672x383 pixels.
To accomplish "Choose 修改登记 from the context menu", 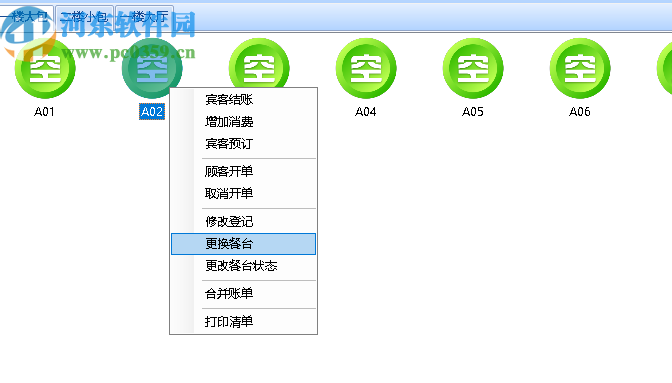I will (x=243, y=221).
